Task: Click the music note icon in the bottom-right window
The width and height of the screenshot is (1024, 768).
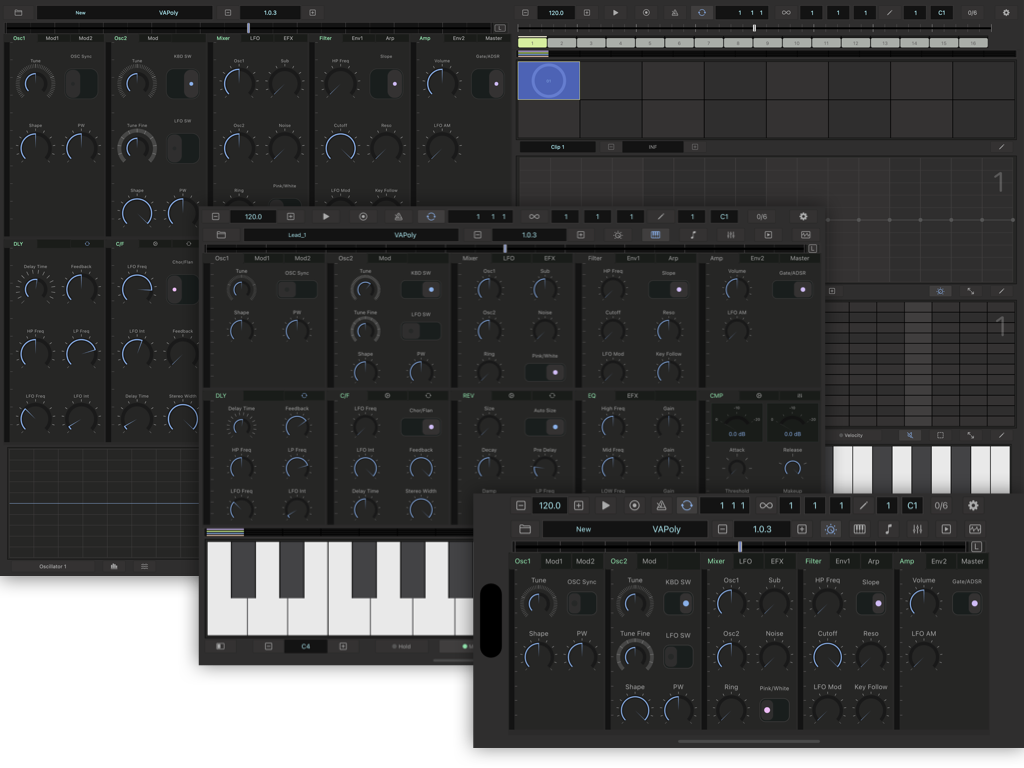Action: tap(888, 529)
